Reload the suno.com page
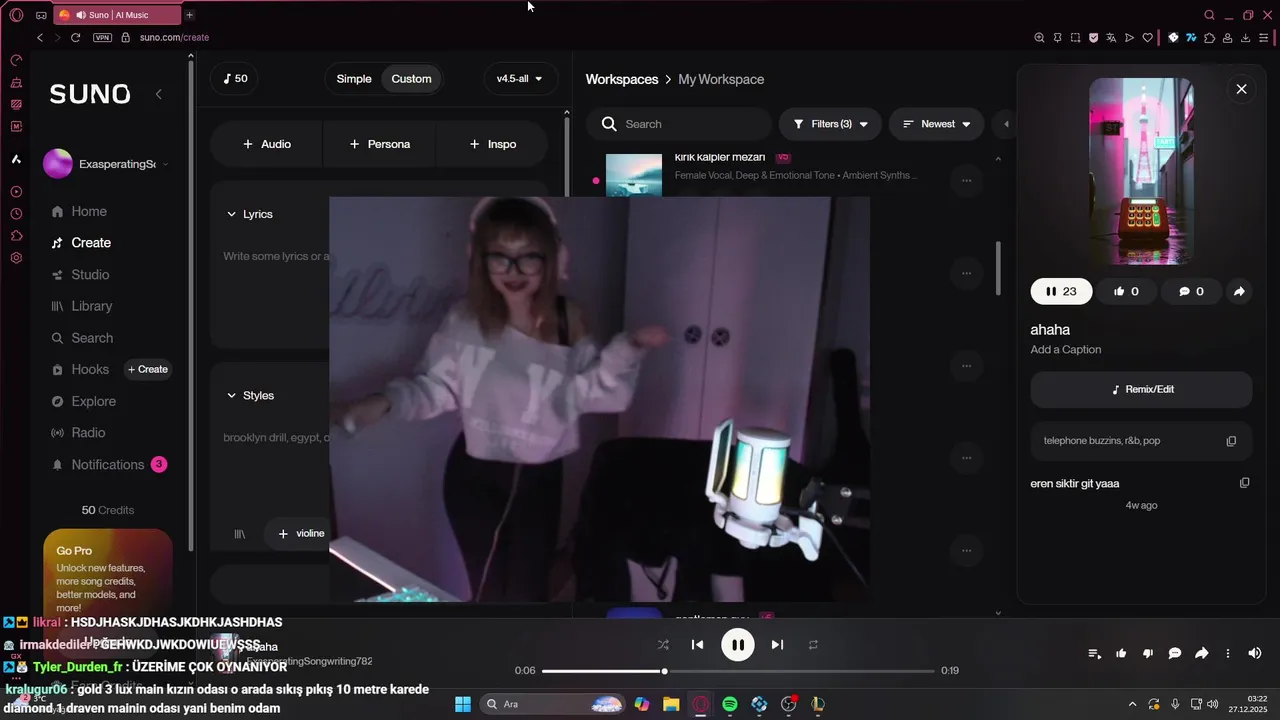Image resolution: width=1280 pixels, height=720 pixels. click(75, 37)
